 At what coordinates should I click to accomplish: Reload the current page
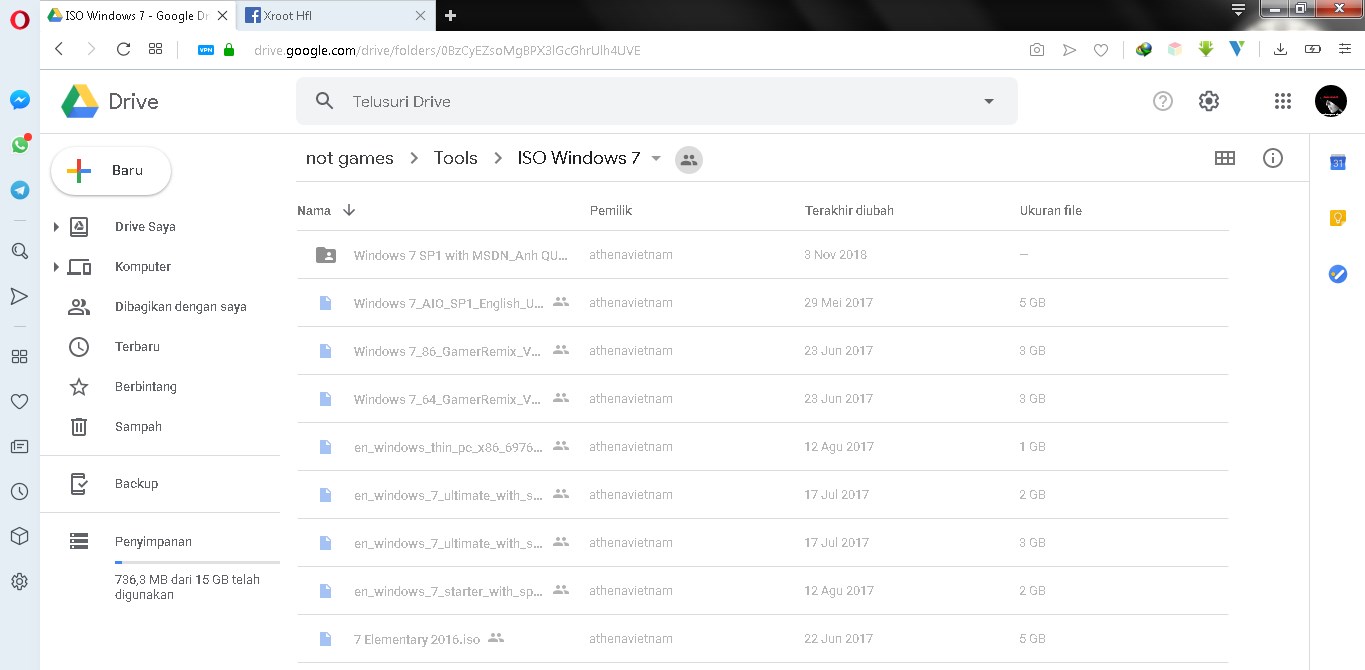point(123,49)
